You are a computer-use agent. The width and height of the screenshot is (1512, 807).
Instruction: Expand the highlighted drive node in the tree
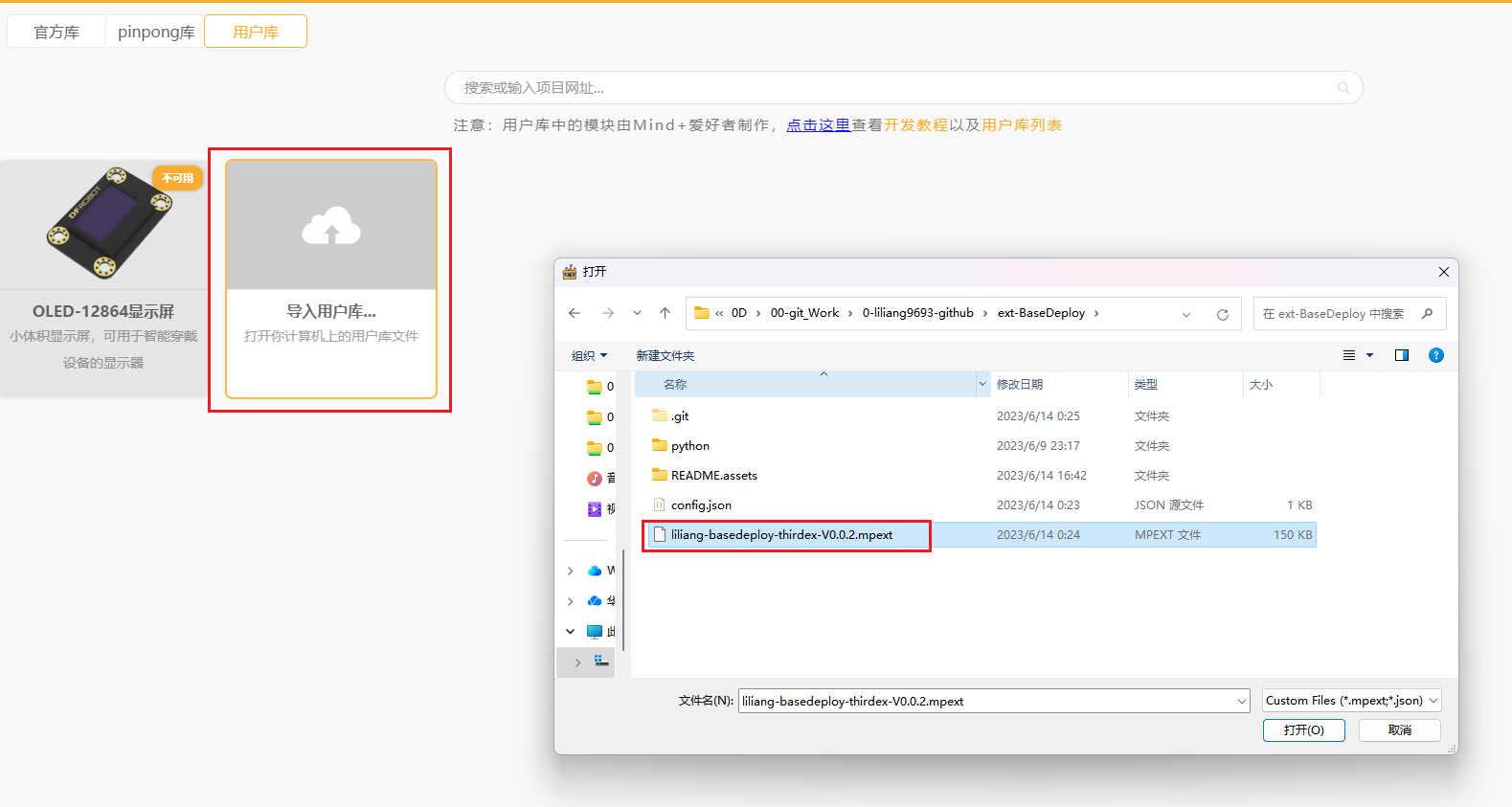tap(577, 662)
